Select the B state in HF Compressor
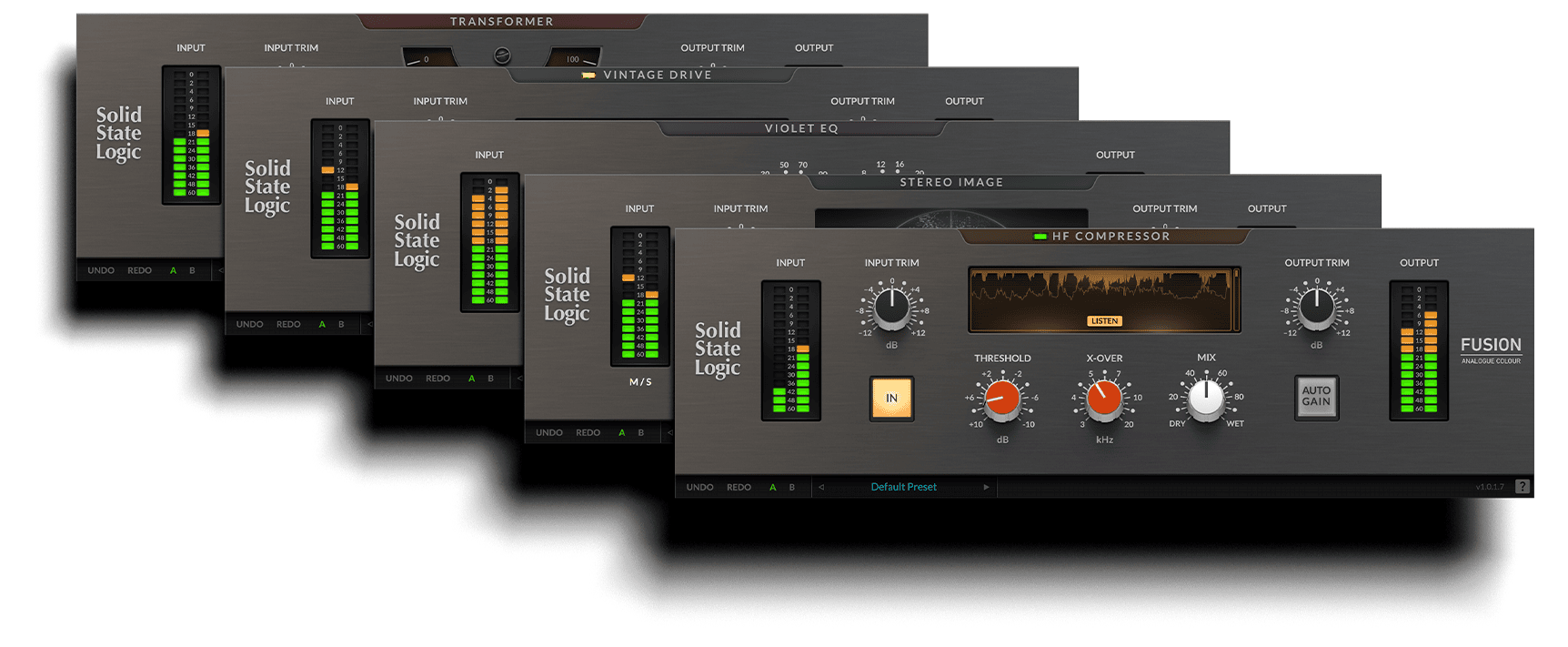Viewport: 1568px width, 647px height. click(x=792, y=487)
